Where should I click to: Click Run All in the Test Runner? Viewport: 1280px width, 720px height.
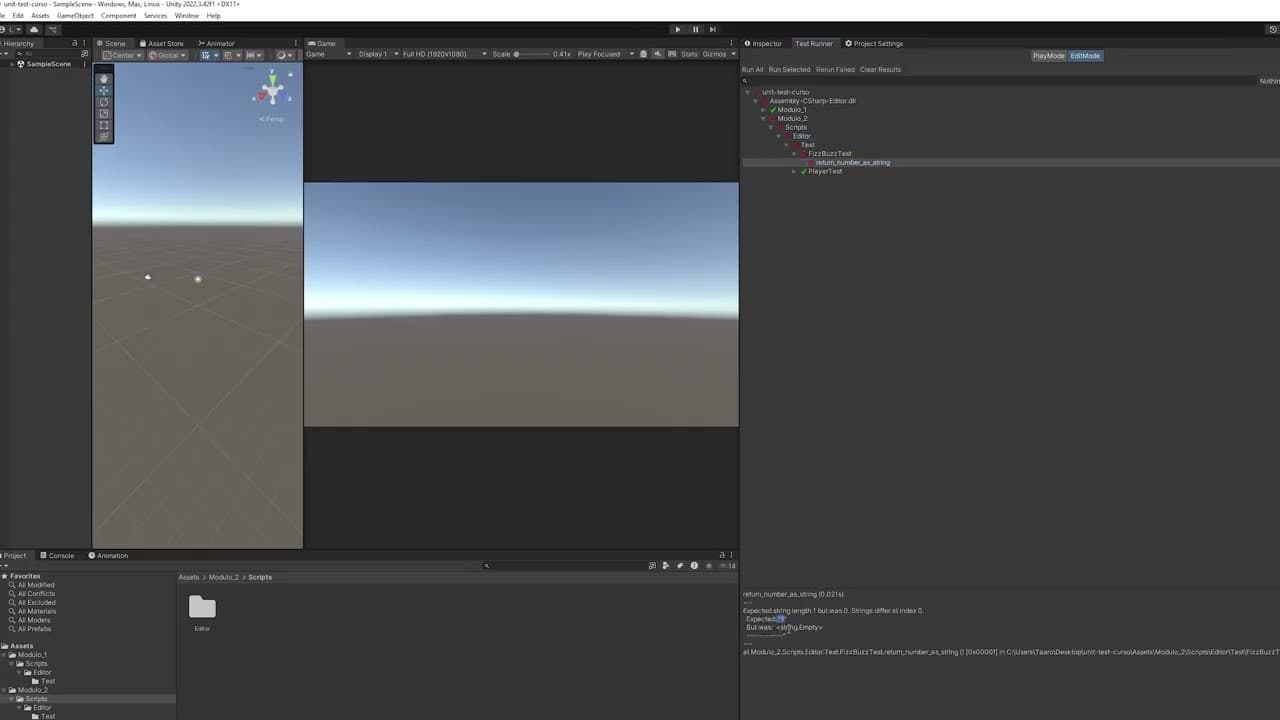pos(751,69)
